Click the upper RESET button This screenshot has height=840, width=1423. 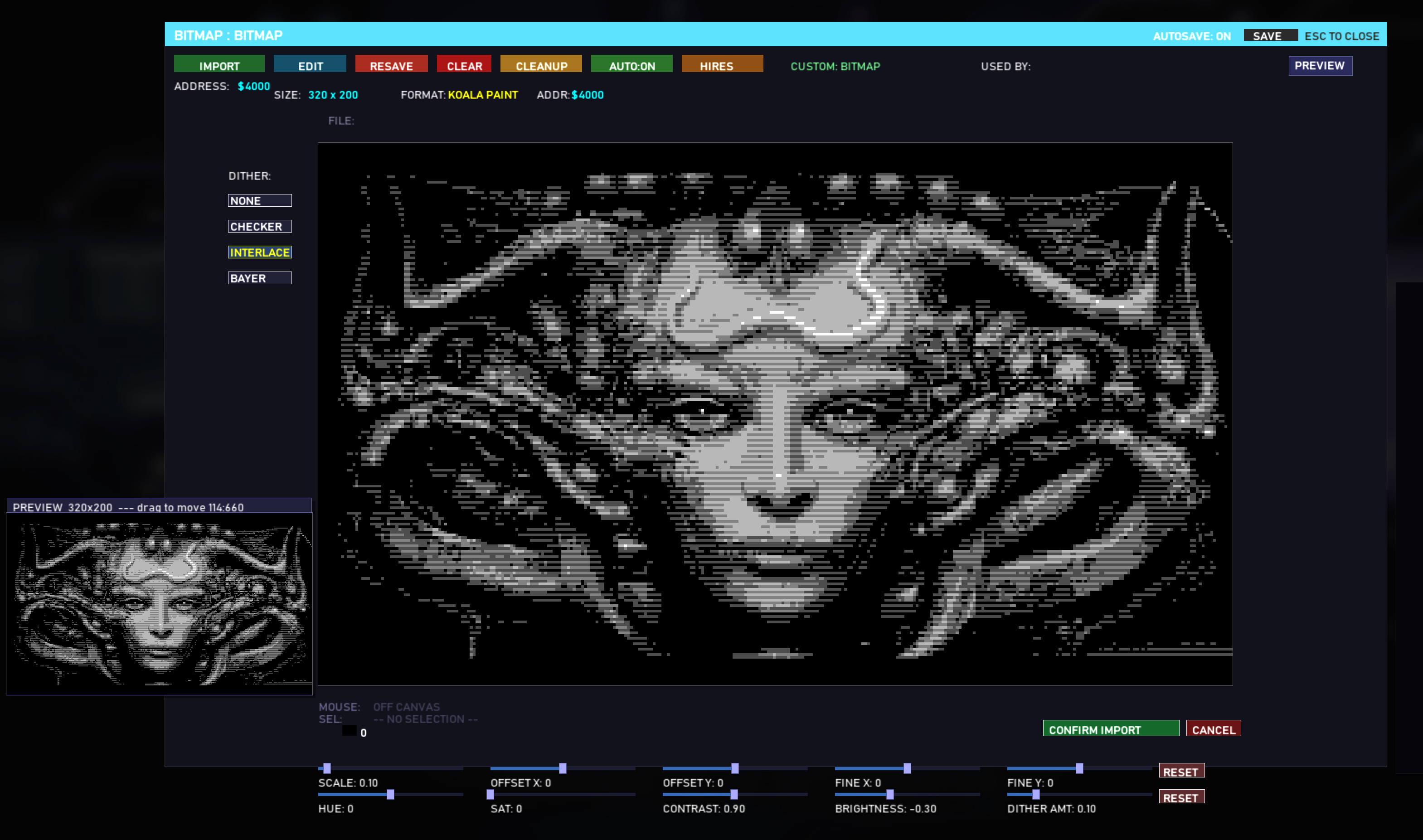pos(1181,771)
